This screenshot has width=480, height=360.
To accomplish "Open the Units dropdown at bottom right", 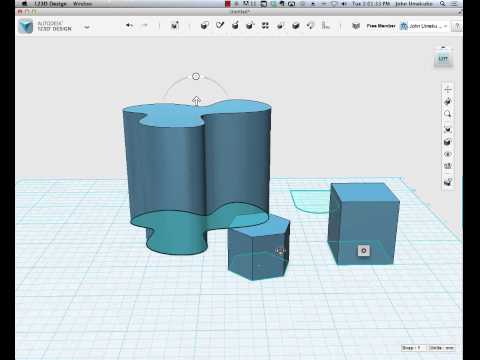I will tap(441, 348).
